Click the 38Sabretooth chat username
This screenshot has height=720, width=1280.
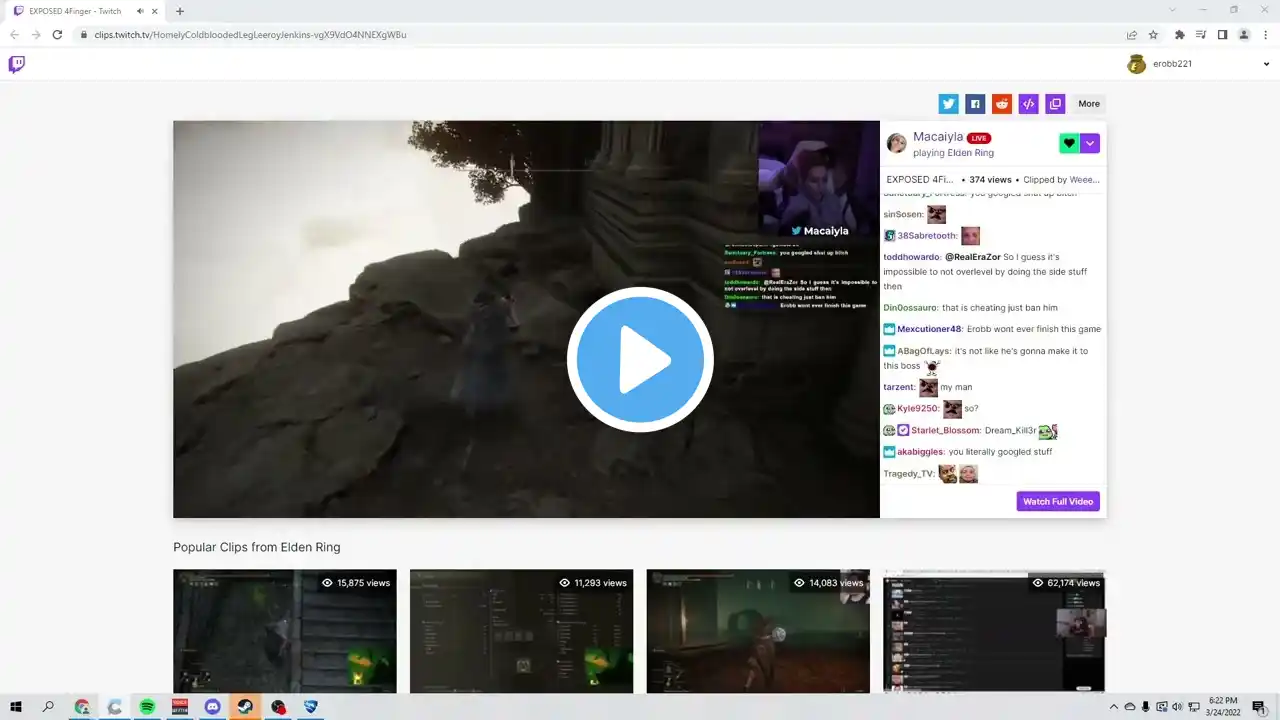click(927, 236)
